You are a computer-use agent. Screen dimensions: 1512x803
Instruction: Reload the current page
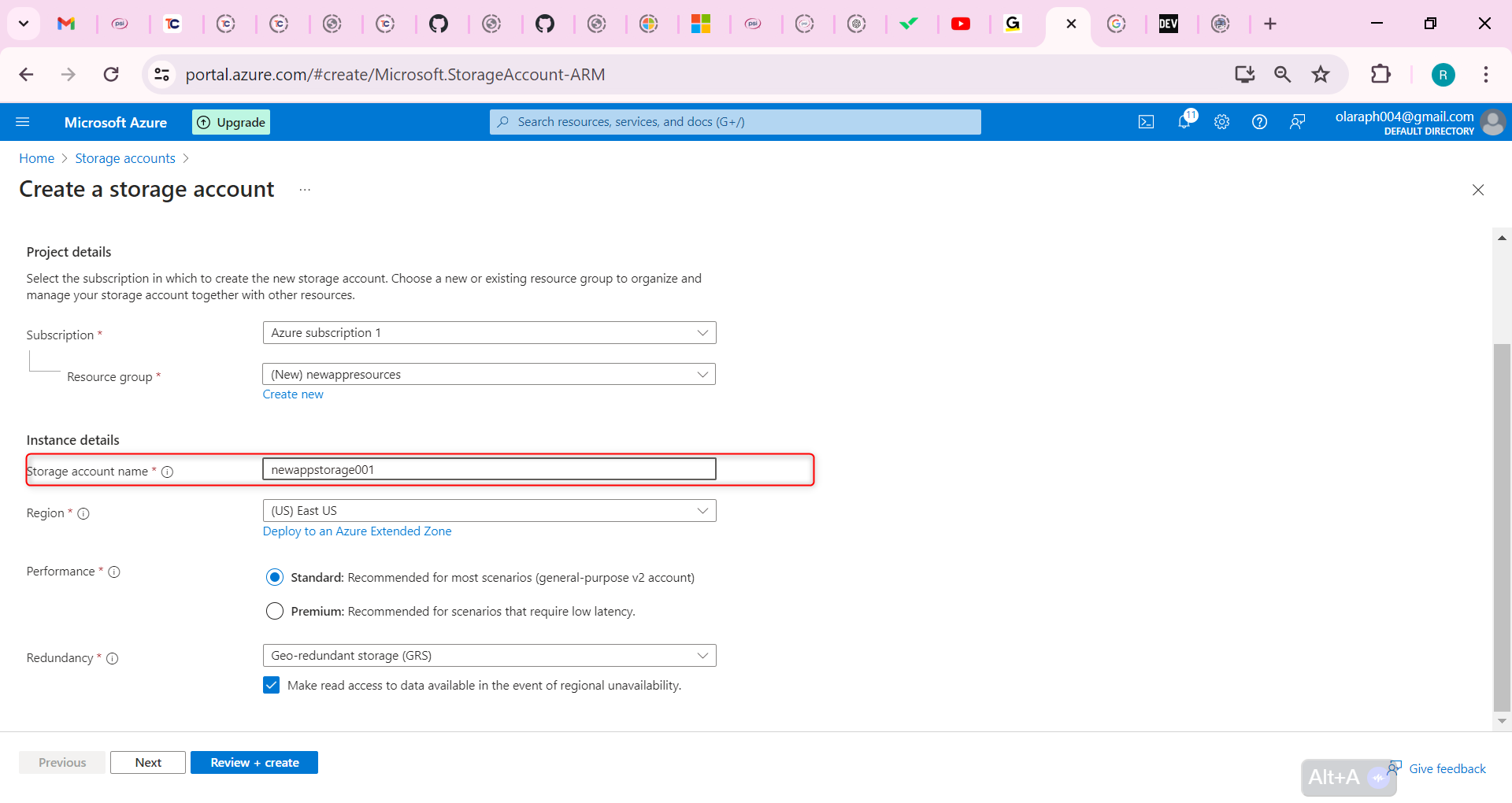[x=111, y=75]
